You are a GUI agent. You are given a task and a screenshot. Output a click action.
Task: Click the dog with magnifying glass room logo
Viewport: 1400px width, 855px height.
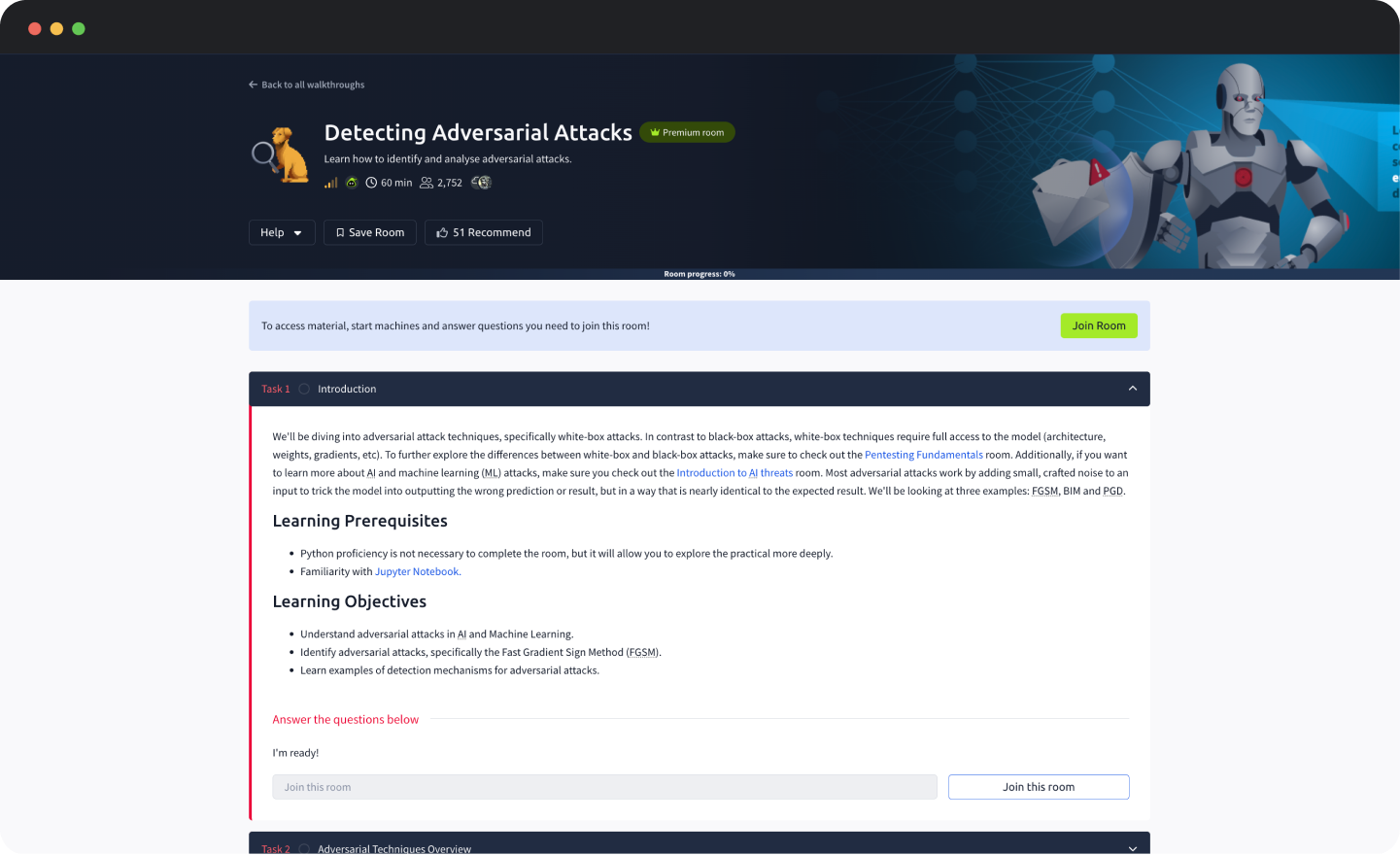coord(281,154)
